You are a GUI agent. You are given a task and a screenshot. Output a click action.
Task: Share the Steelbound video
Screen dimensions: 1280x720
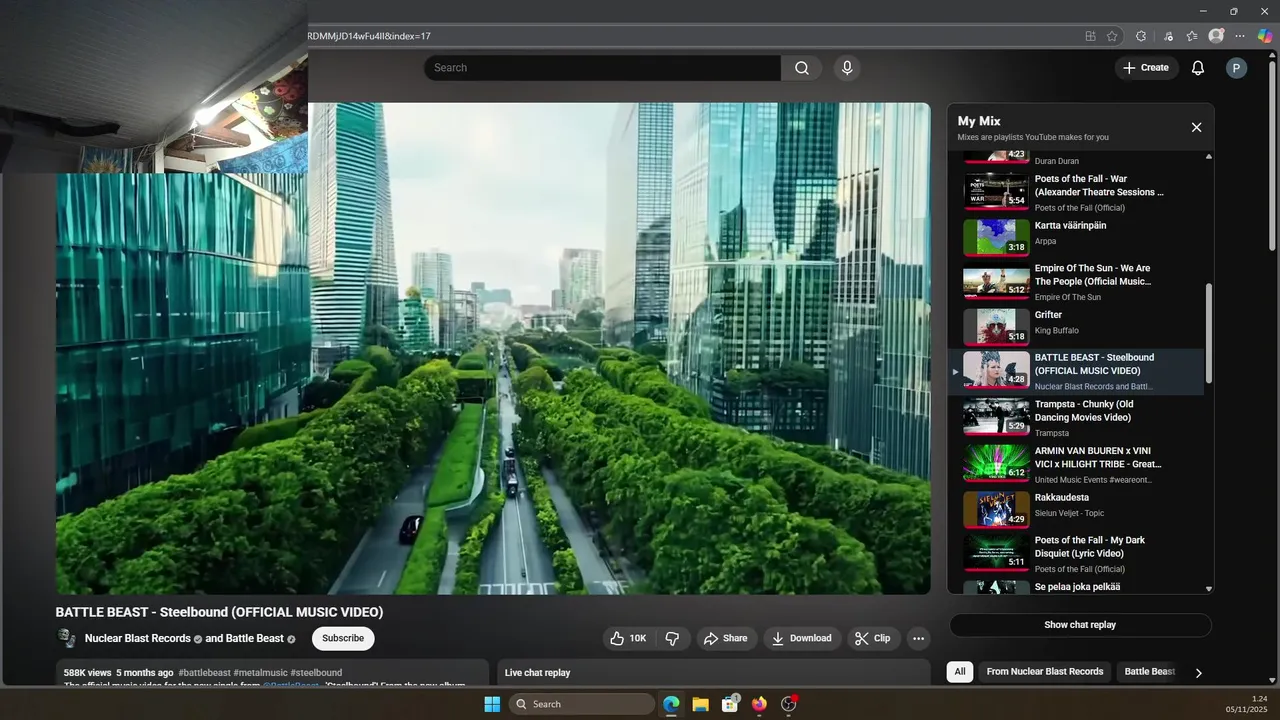(x=725, y=638)
